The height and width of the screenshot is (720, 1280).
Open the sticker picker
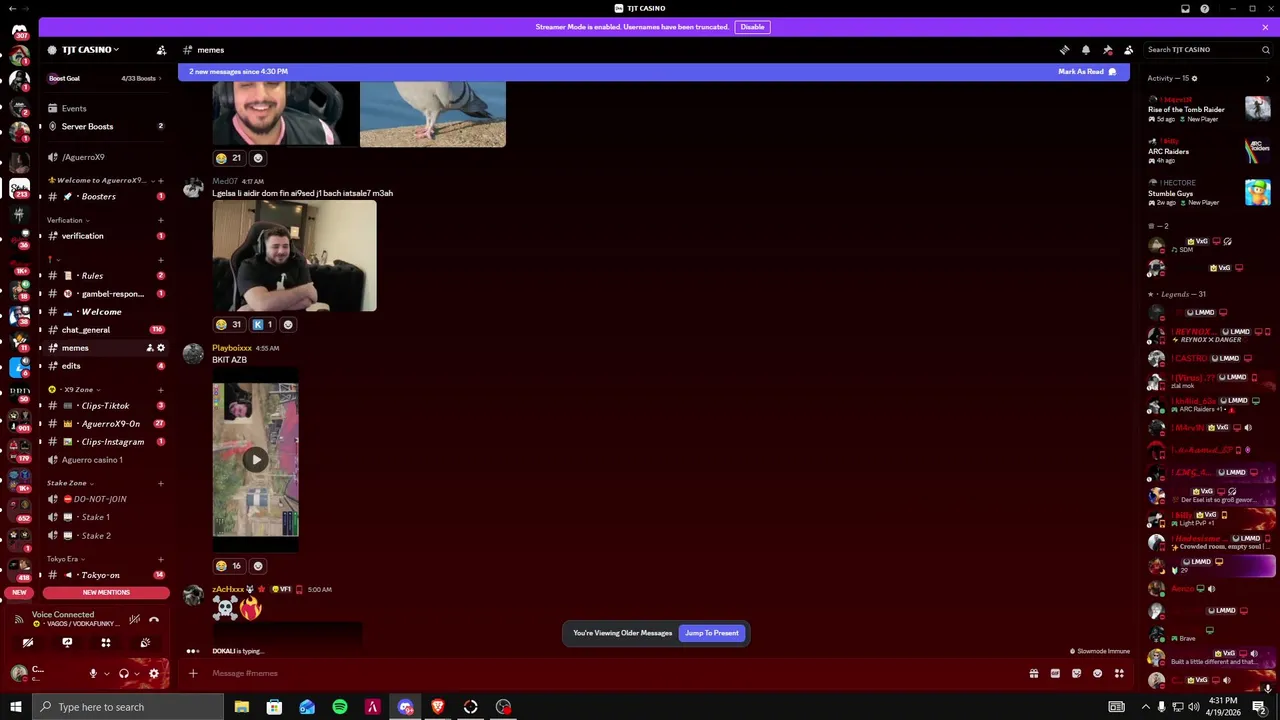[1076, 673]
